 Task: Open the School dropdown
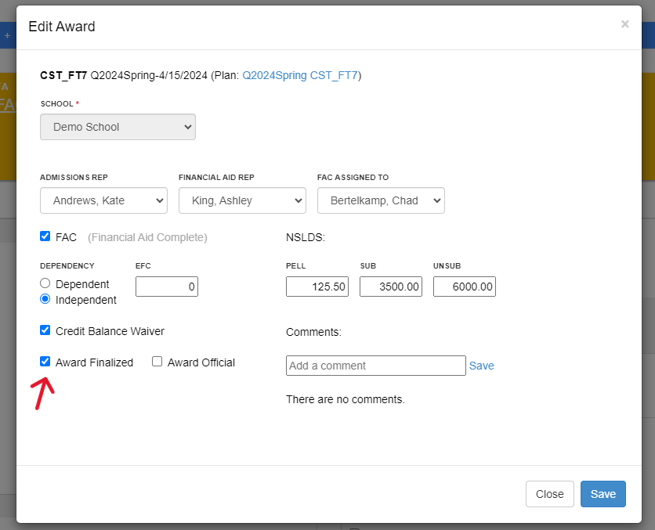(118, 127)
